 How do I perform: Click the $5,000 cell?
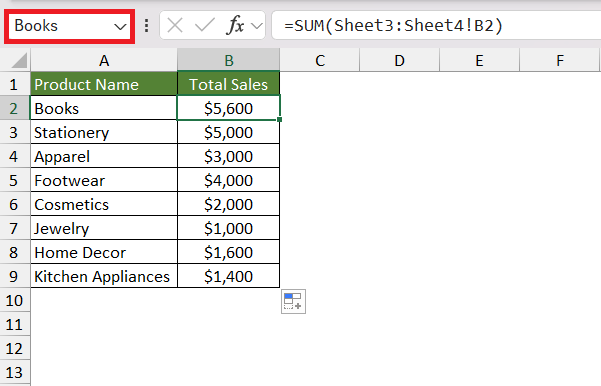[x=228, y=132]
